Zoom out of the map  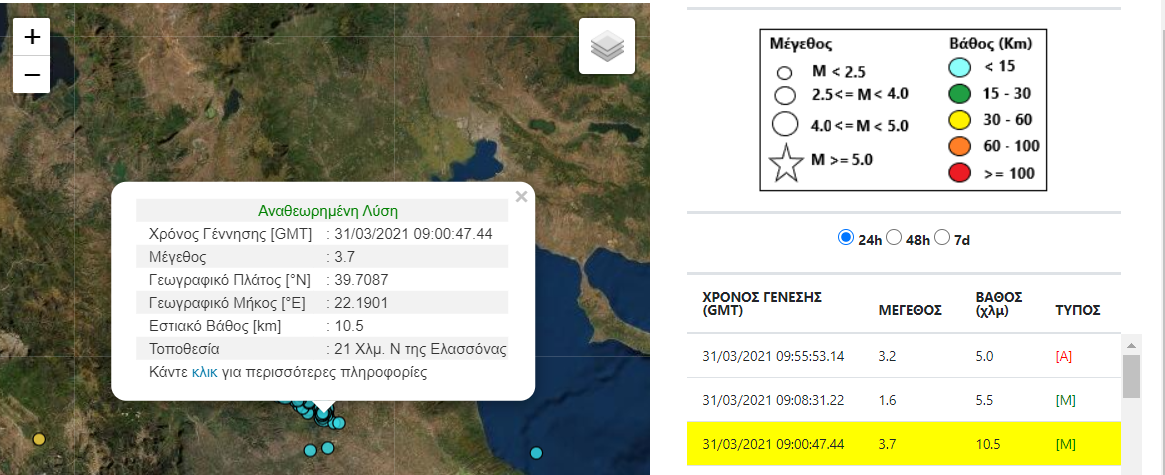click(32, 75)
